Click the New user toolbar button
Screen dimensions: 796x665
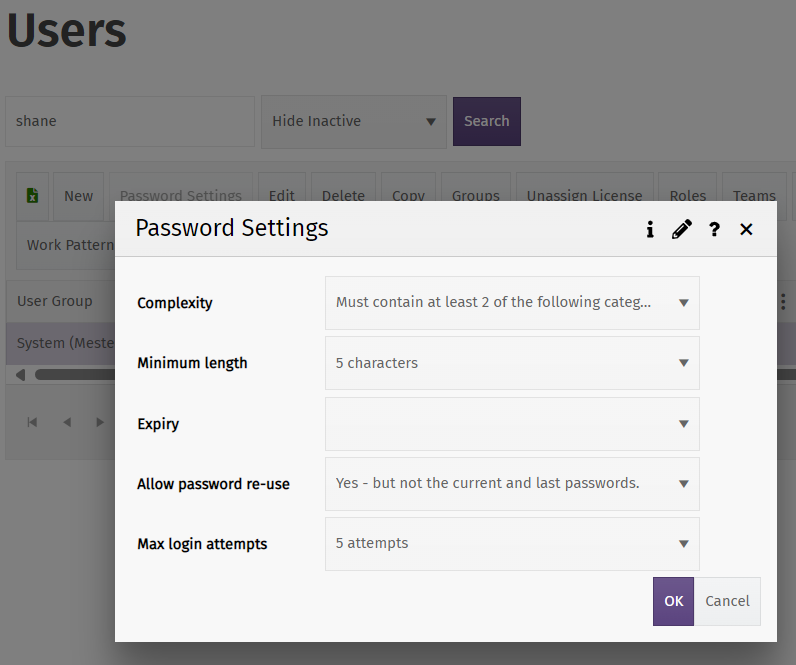click(x=78, y=196)
